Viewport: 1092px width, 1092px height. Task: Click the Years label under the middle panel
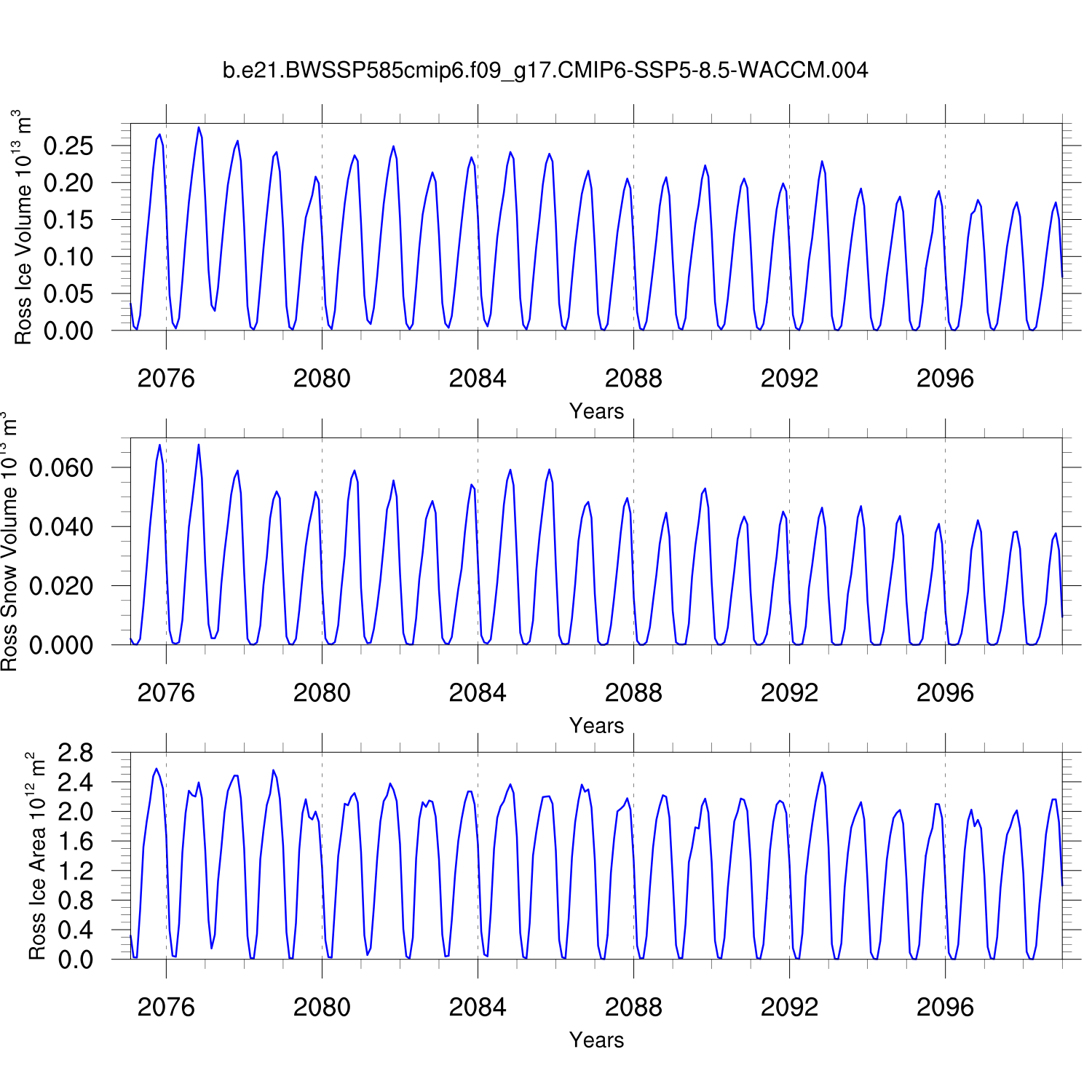coord(596,726)
